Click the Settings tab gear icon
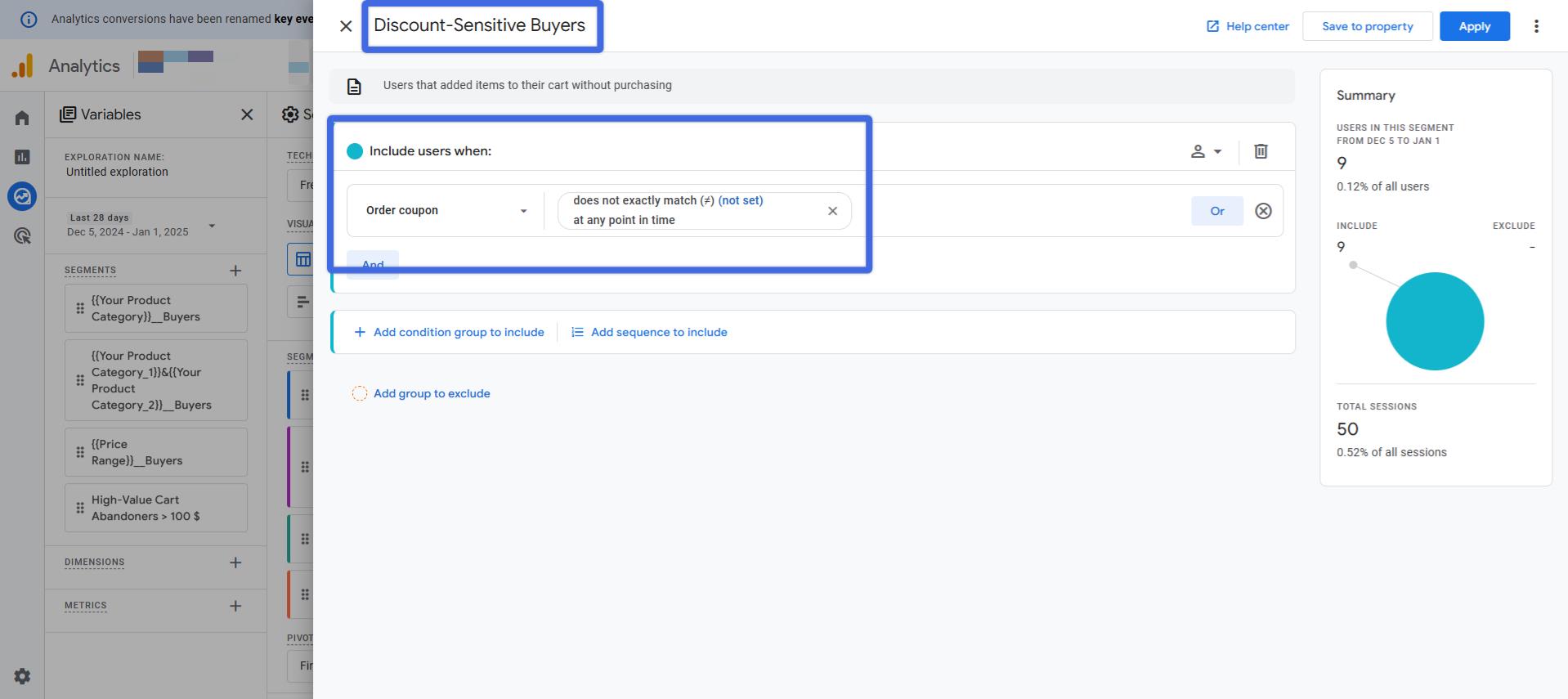Viewport: 1568px width, 699px height. point(290,114)
